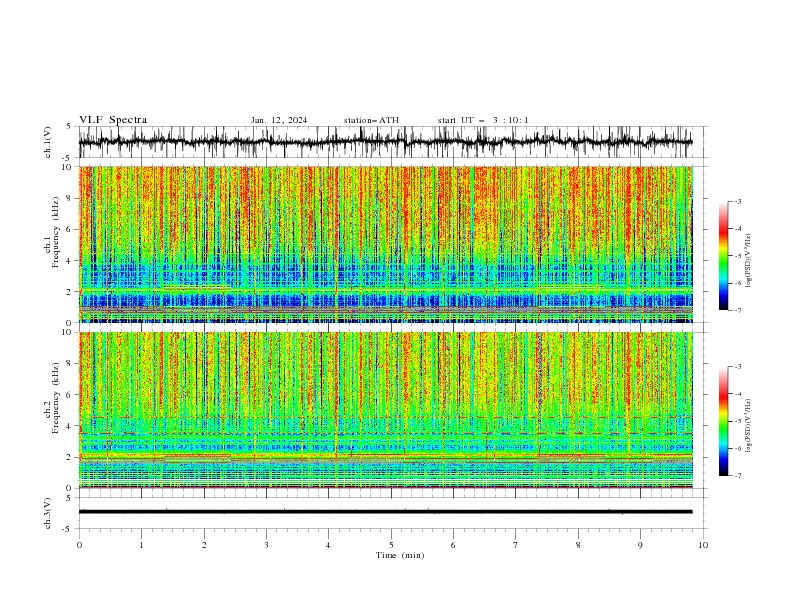The height and width of the screenshot is (612, 792).
Task: Click the "ch.1(V)" waveform axis label
Action: 48,142
